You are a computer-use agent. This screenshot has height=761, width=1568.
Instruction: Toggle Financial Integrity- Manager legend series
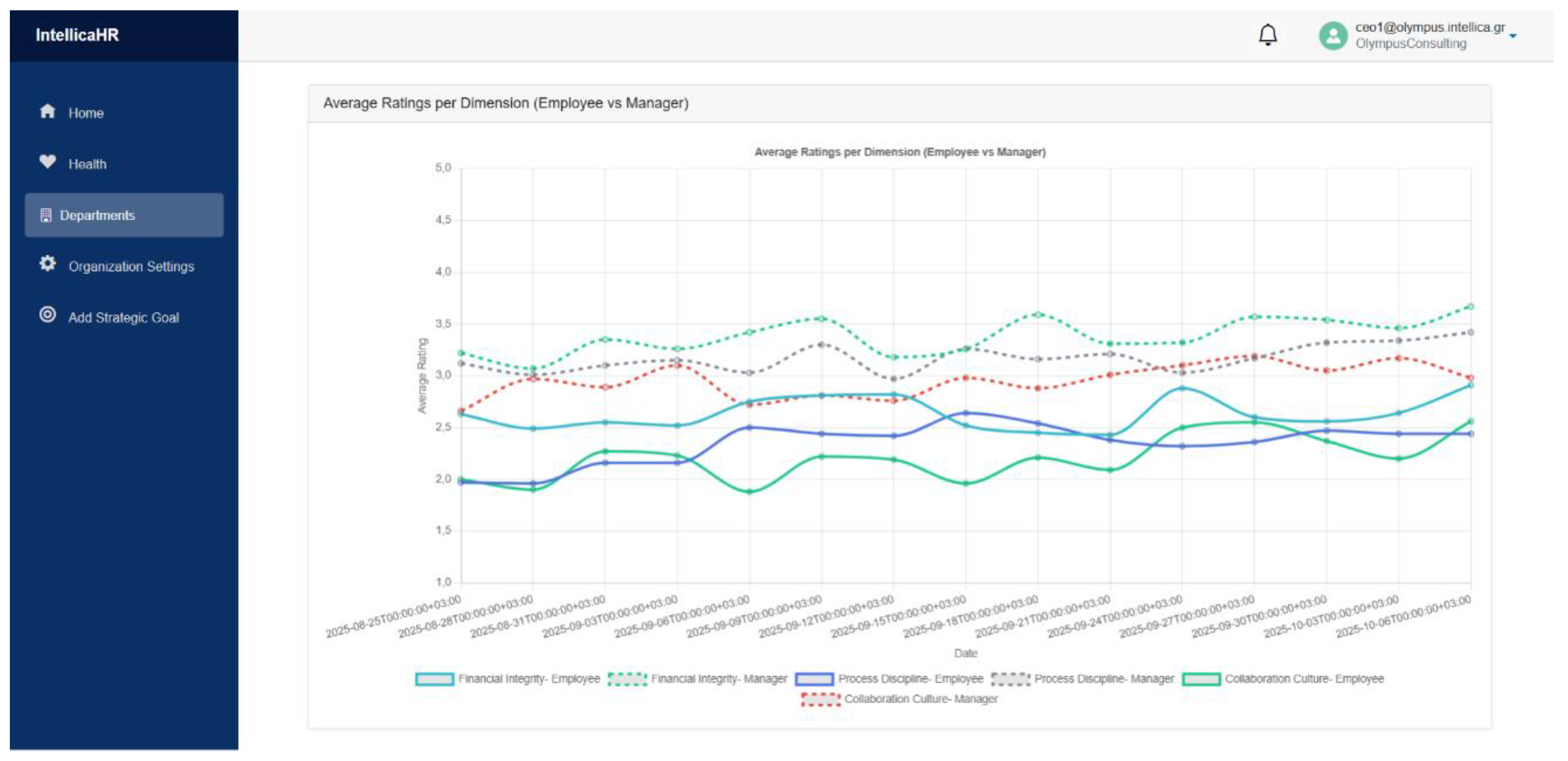click(698, 679)
